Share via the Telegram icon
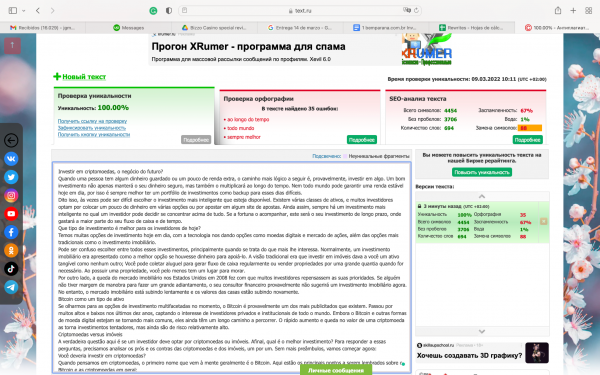 [x=11, y=287]
